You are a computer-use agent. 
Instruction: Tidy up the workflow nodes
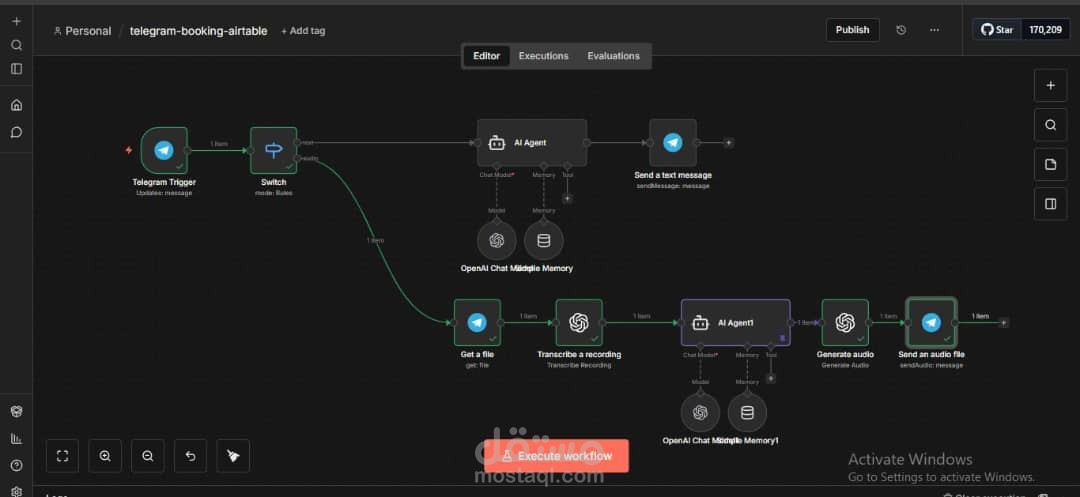pyautogui.click(x=233, y=456)
